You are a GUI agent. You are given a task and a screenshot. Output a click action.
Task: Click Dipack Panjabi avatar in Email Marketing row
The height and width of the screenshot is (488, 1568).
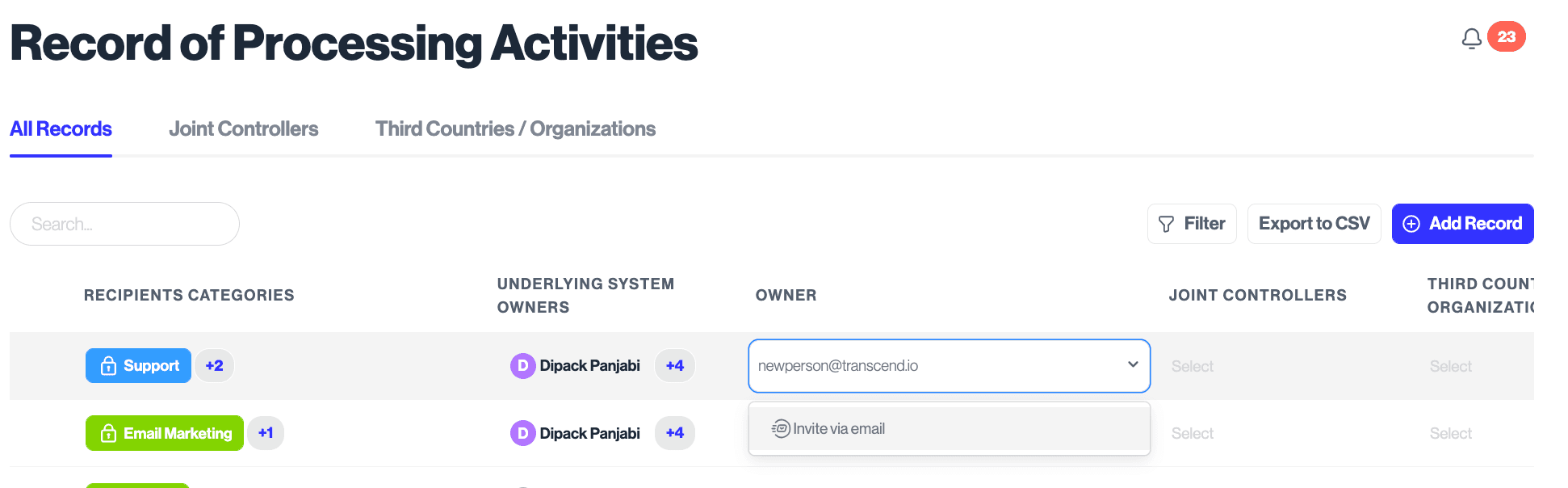(522, 434)
